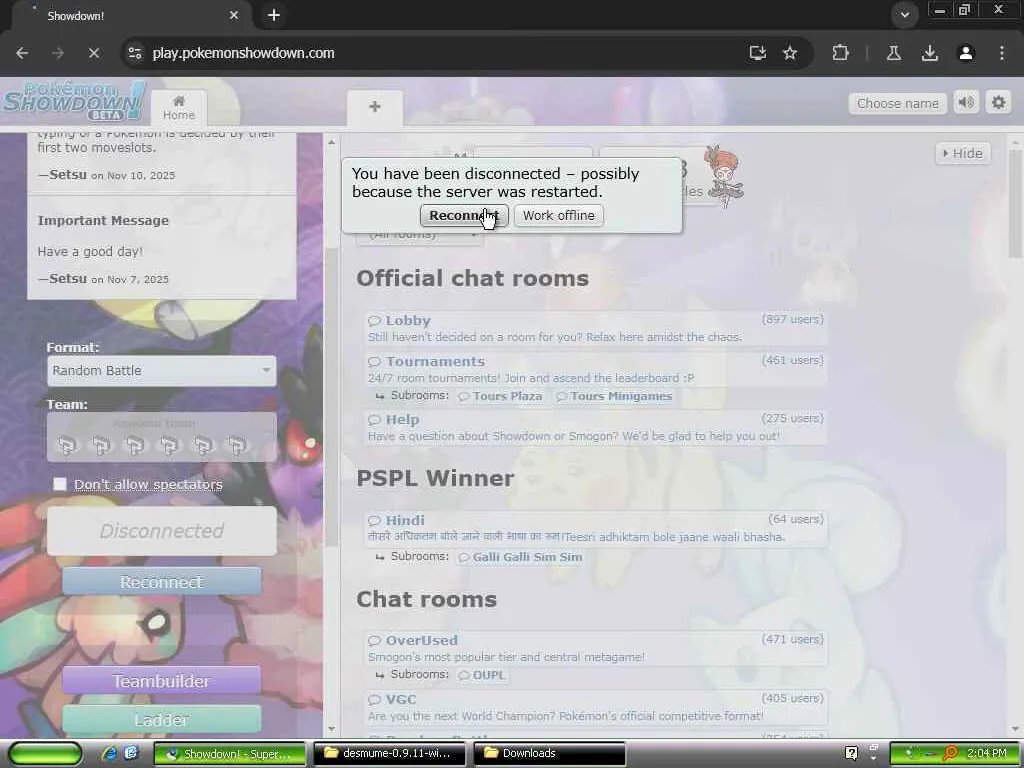Hide the rooms panel with the Hide button
This screenshot has height=768, width=1024.
click(963, 153)
